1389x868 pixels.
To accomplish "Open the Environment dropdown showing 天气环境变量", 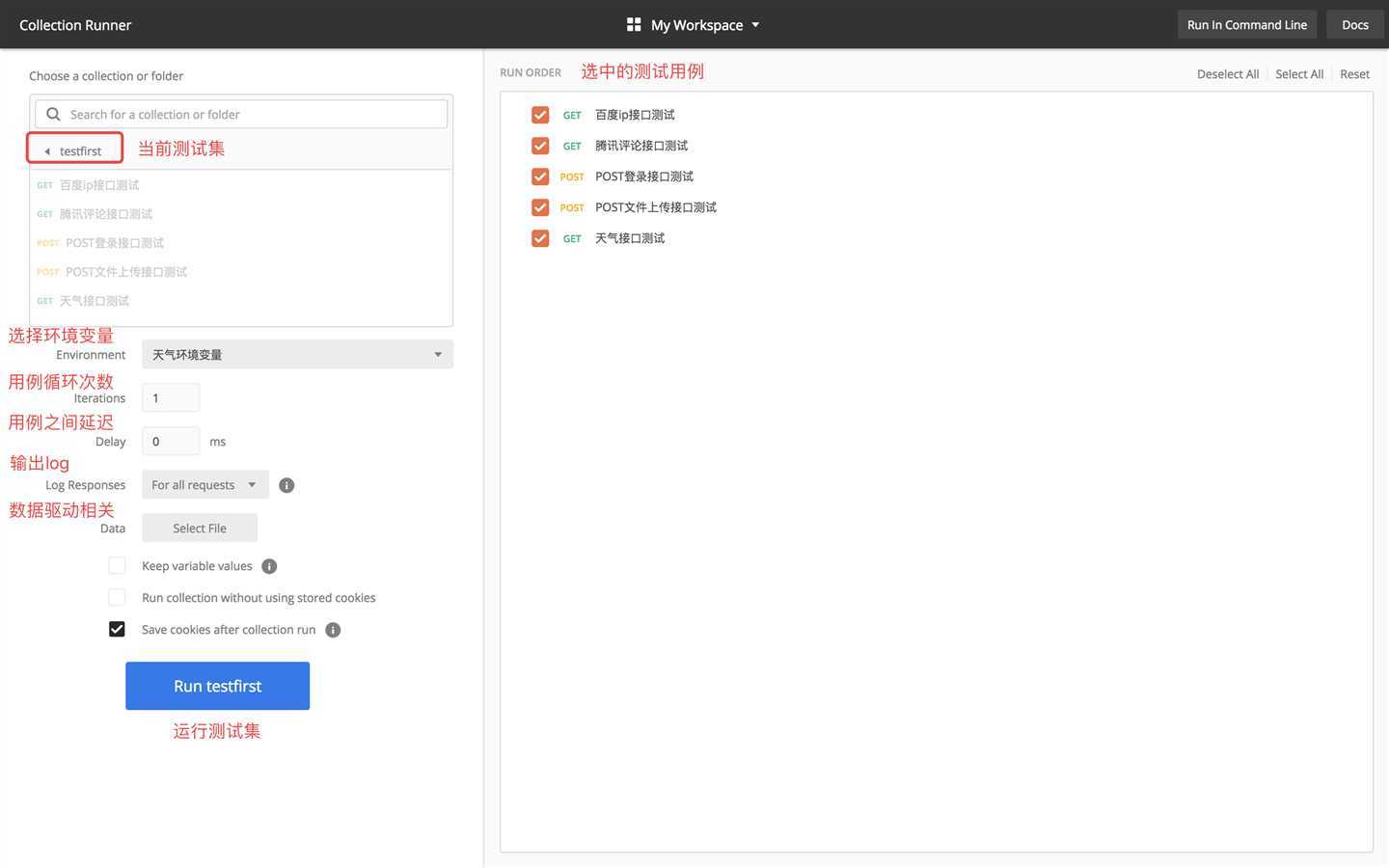I will [297, 354].
